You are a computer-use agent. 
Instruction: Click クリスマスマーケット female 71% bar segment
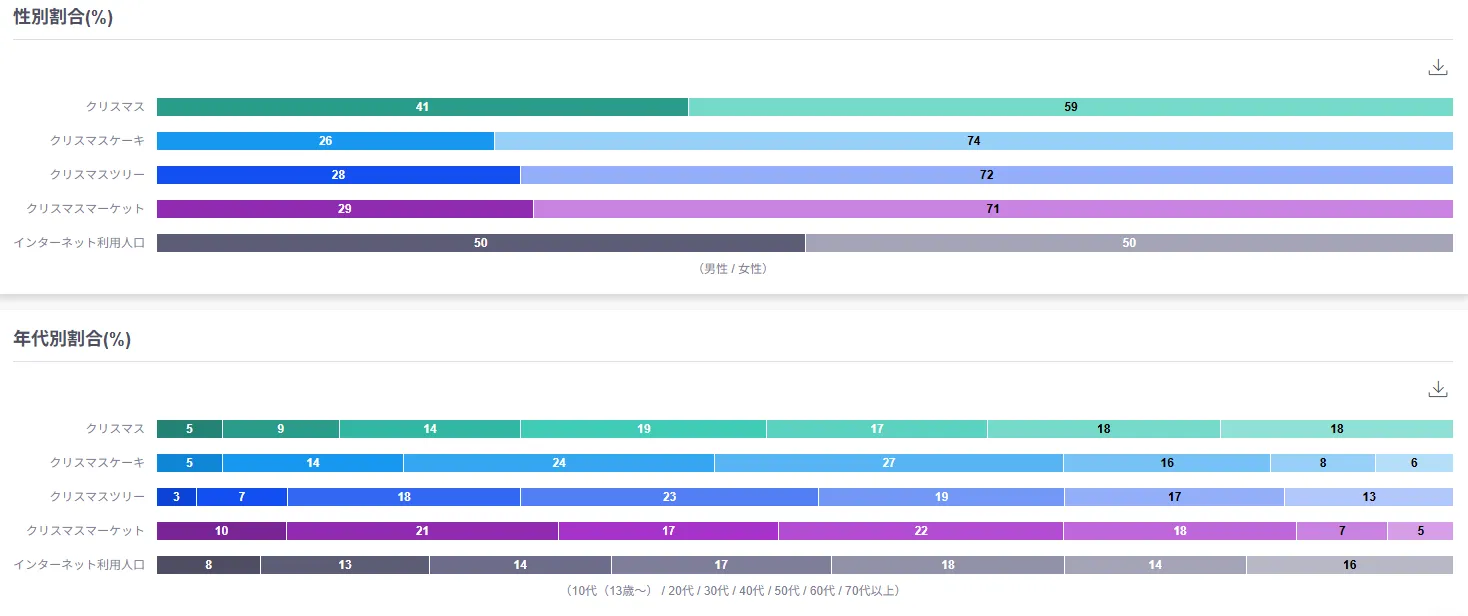(x=992, y=209)
